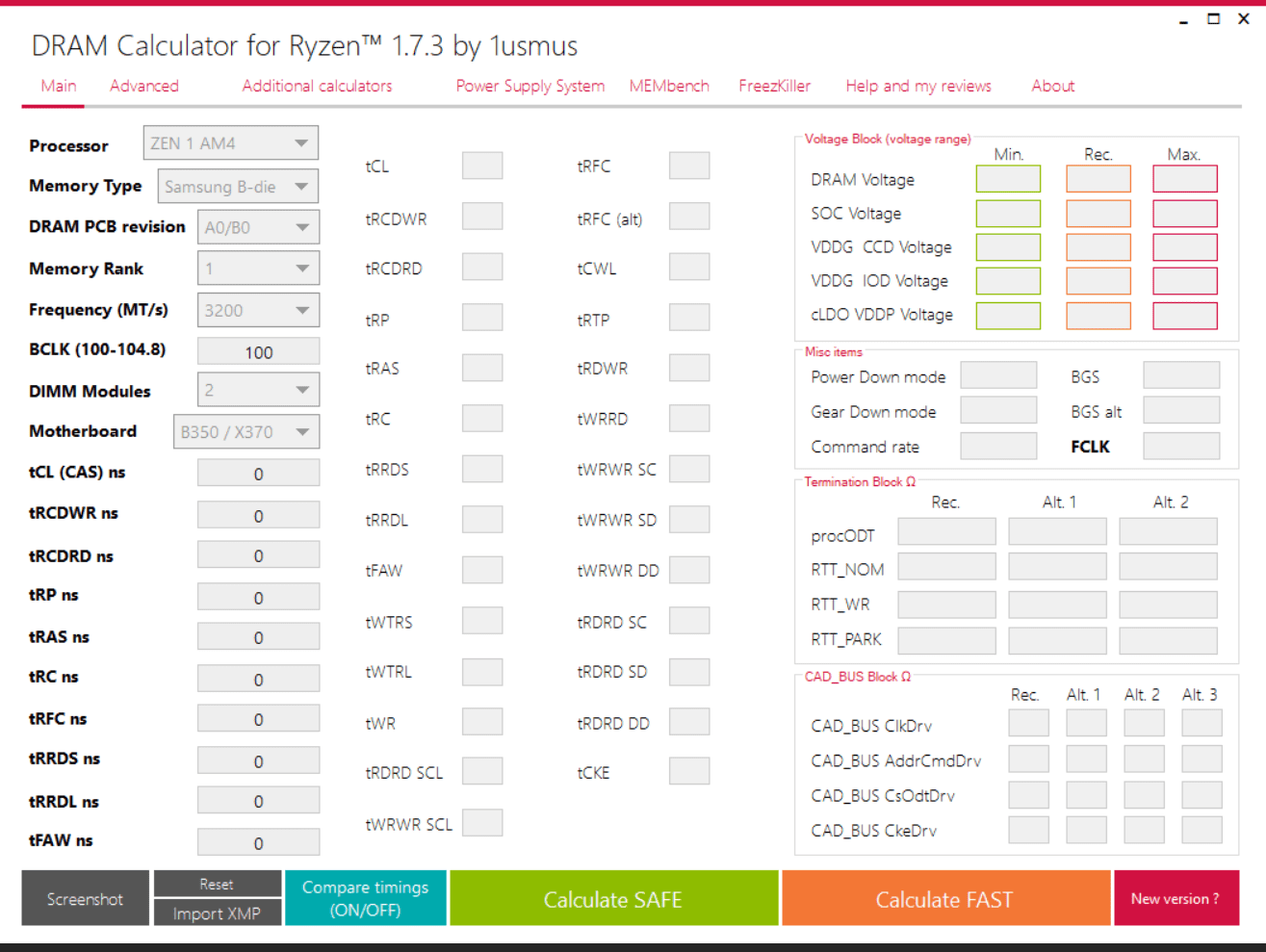Click the BGS value field
The width and height of the screenshot is (1266, 952).
[1181, 375]
